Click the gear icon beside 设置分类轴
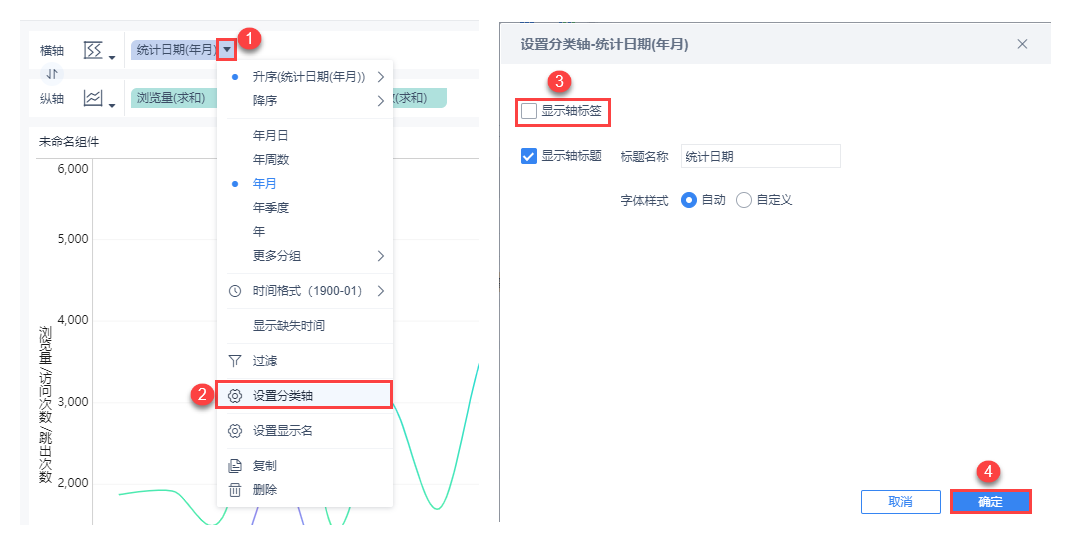 (235, 396)
